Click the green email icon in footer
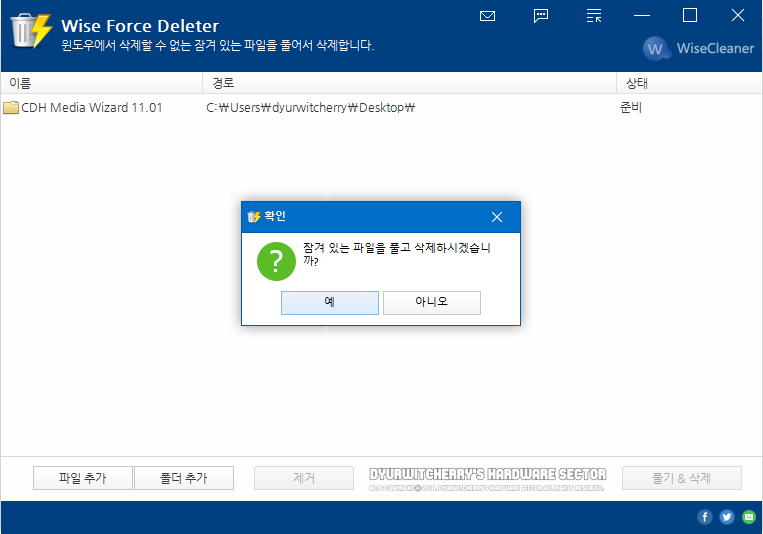This screenshot has height=534, width=763. tap(749, 516)
